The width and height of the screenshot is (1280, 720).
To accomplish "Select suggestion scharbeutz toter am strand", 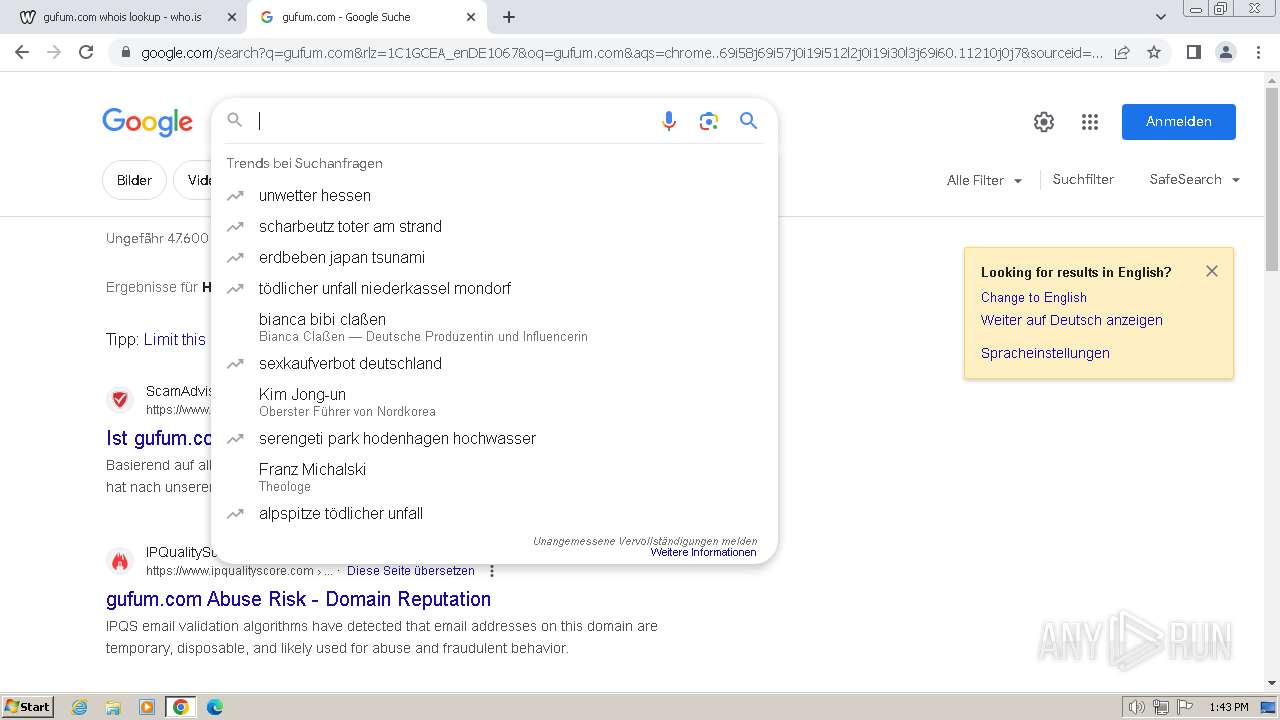I will (494, 227).
